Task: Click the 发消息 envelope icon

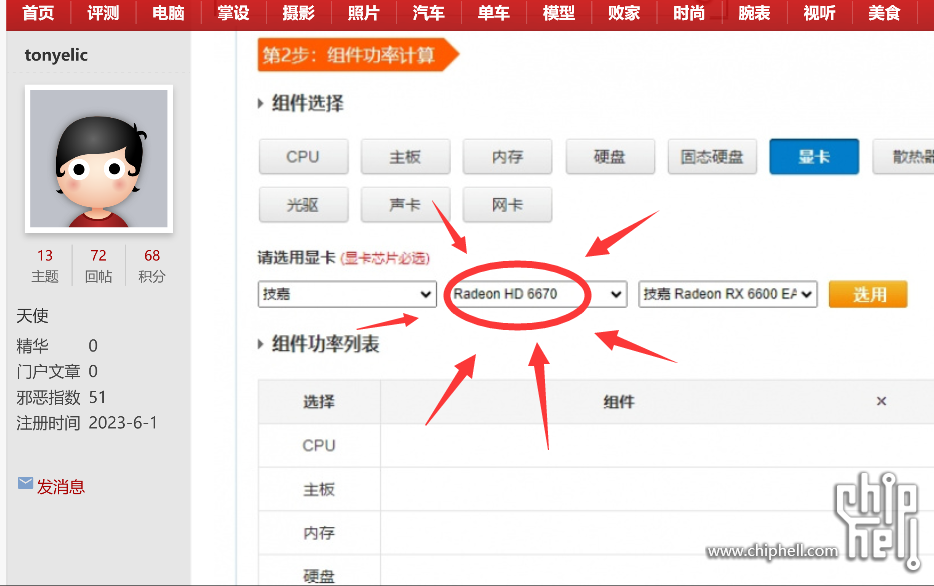Action: 25,483
